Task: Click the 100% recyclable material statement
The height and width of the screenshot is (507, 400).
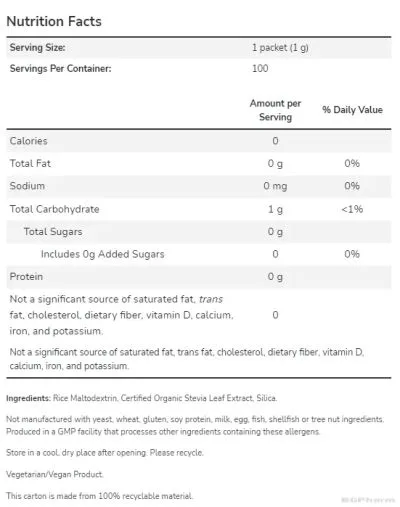Action: pyautogui.click(x=99, y=496)
